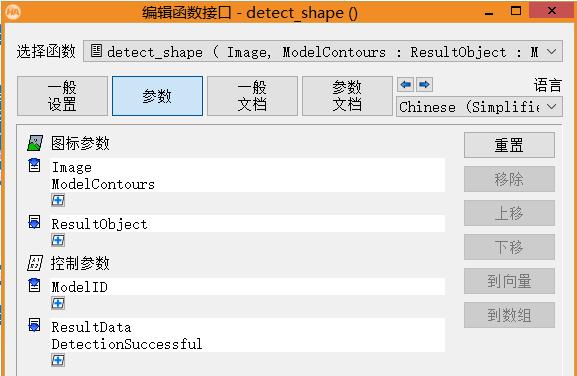Switch to the 一般设置 tab

coord(62,96)
